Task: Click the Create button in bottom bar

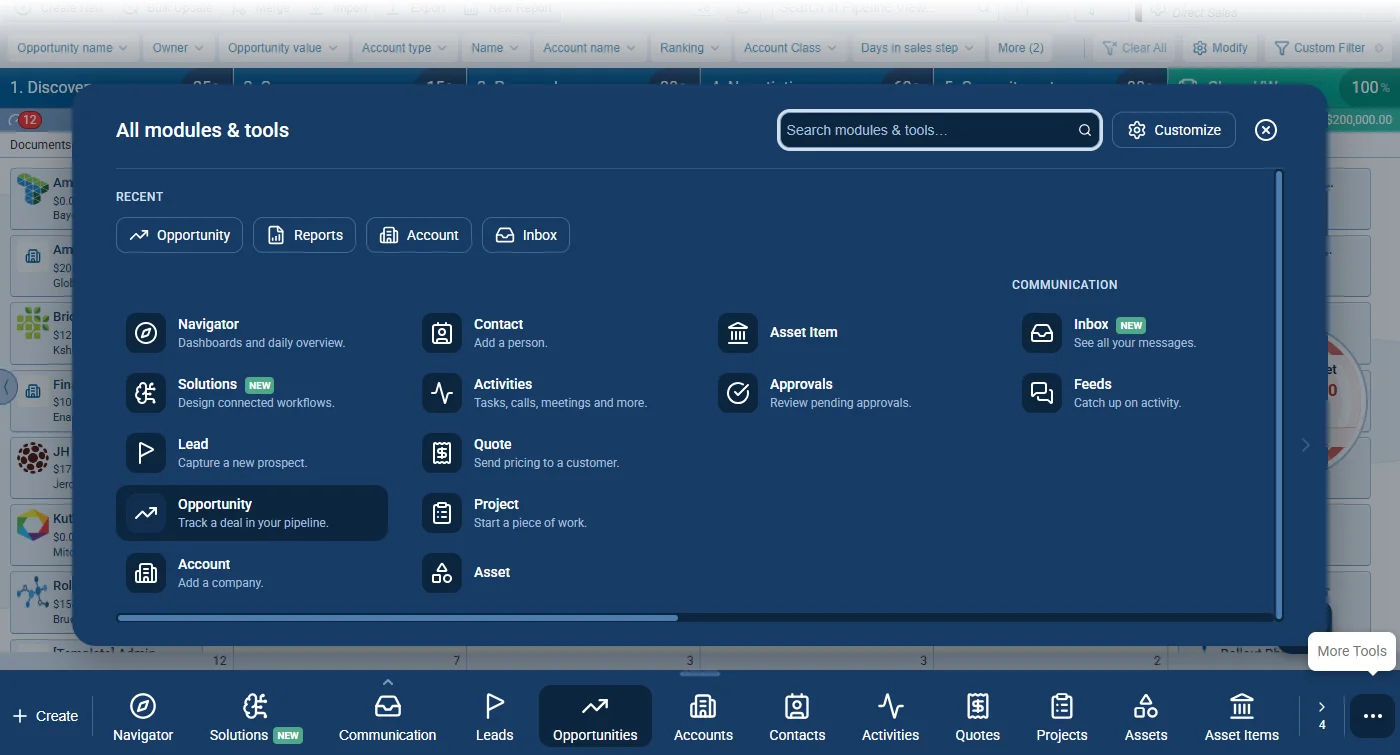Action: 45,716
